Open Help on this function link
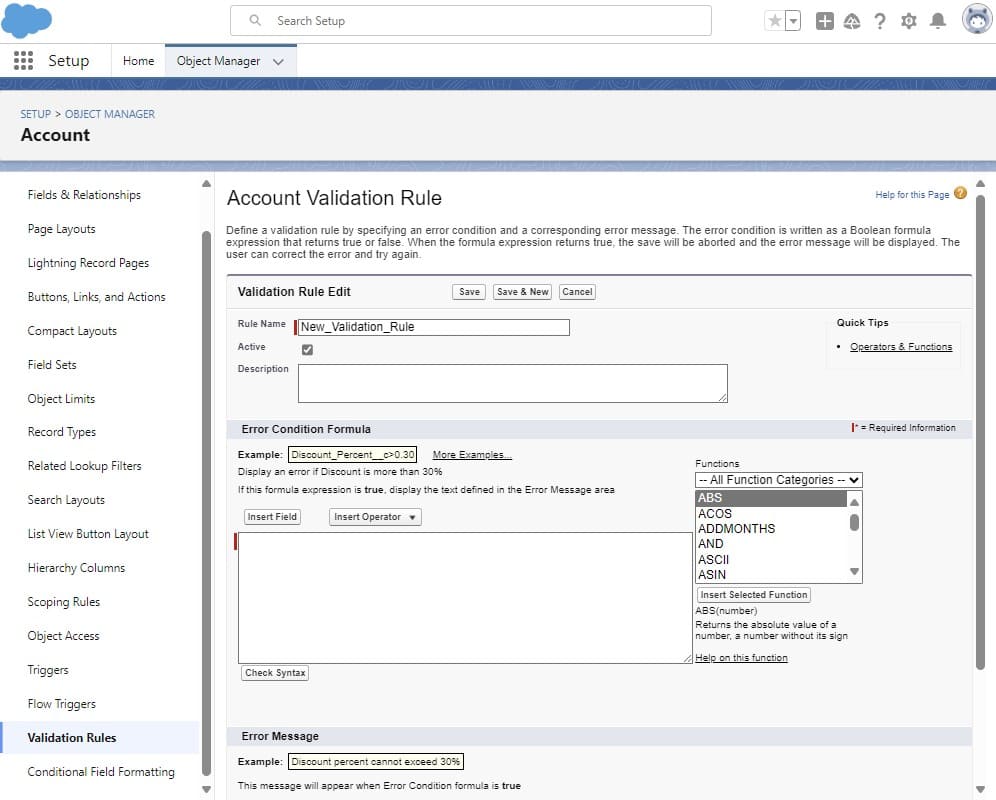Viewport: 996px width, 800px height. [x=741, y=658]
